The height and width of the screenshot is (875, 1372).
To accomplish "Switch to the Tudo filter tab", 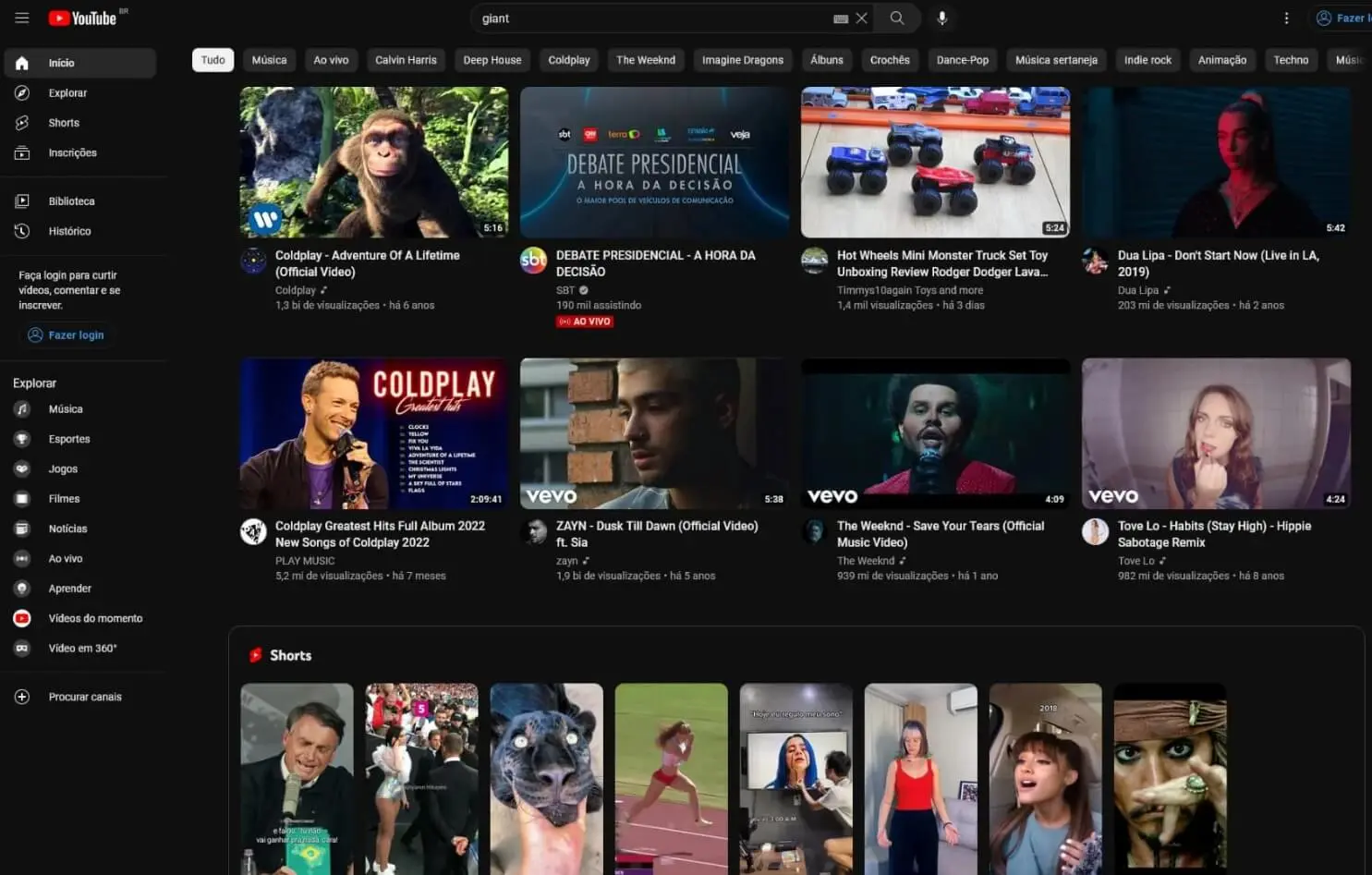I will click(x=212, y=59).
